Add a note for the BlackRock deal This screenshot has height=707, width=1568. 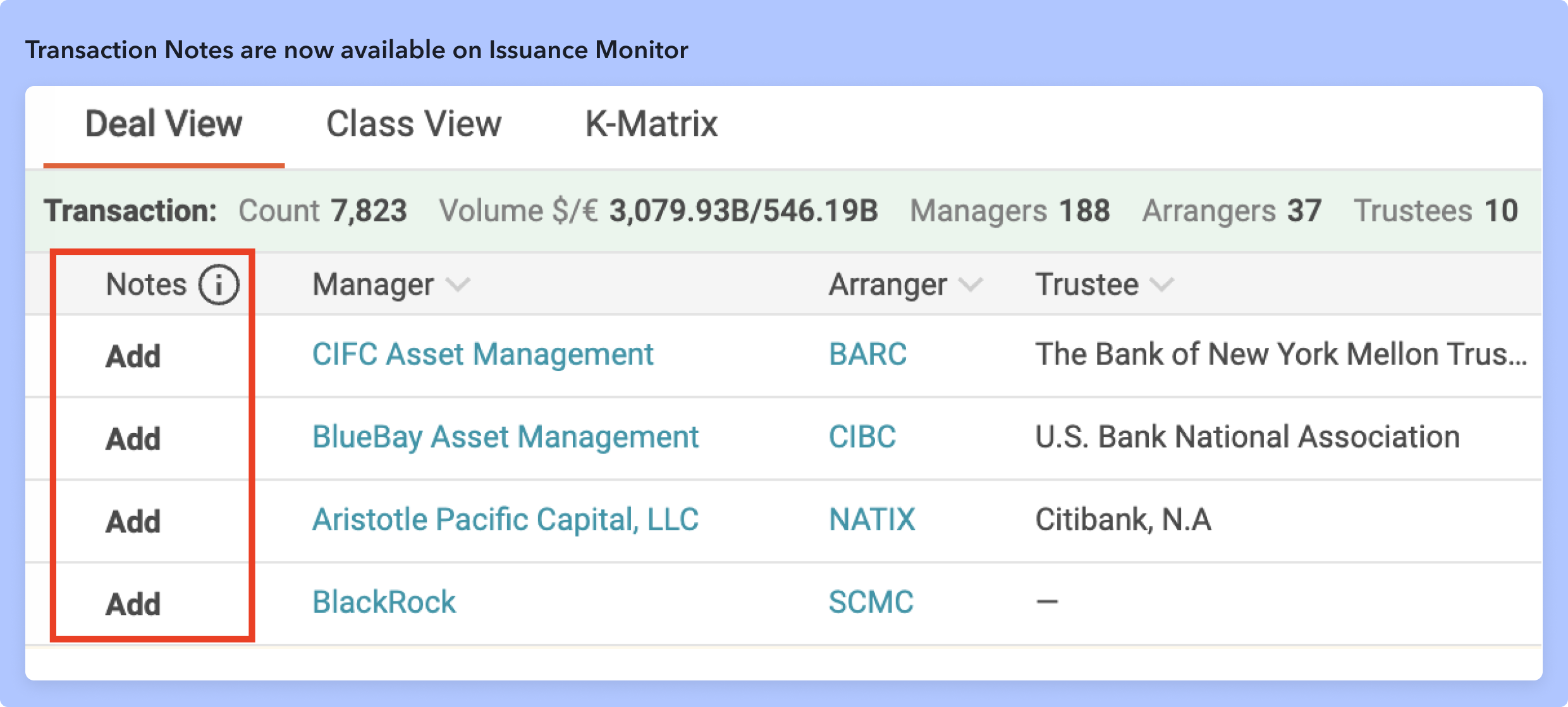coord(133,604)
